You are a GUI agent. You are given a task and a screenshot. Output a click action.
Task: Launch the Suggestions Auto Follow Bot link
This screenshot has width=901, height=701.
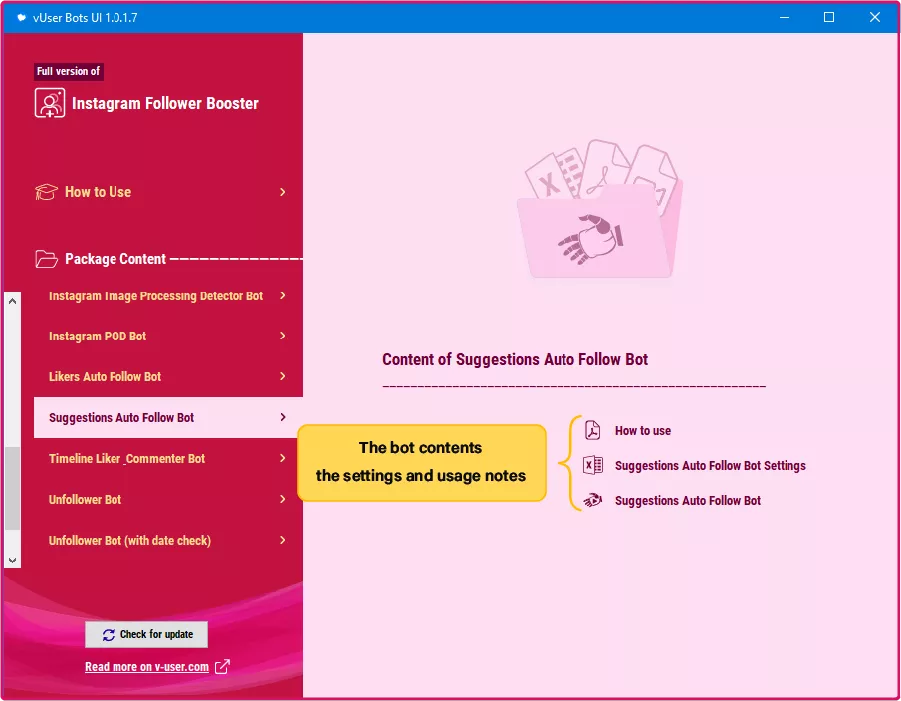[687, 500]
